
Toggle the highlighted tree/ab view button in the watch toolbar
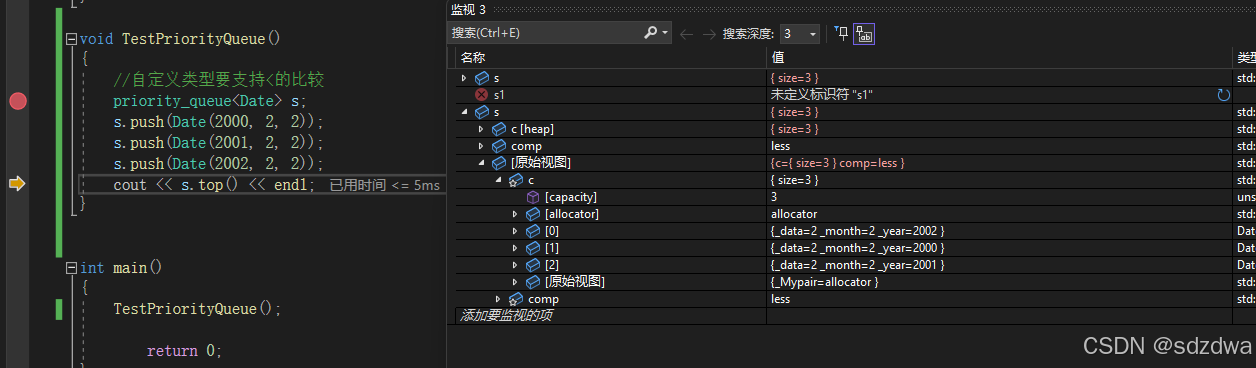coord(864,34)
